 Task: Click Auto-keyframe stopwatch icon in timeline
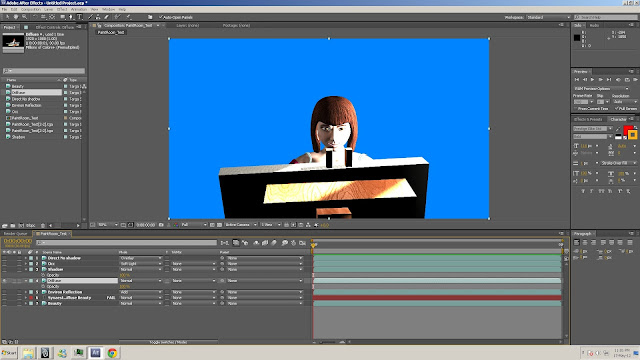click(293, 243)
